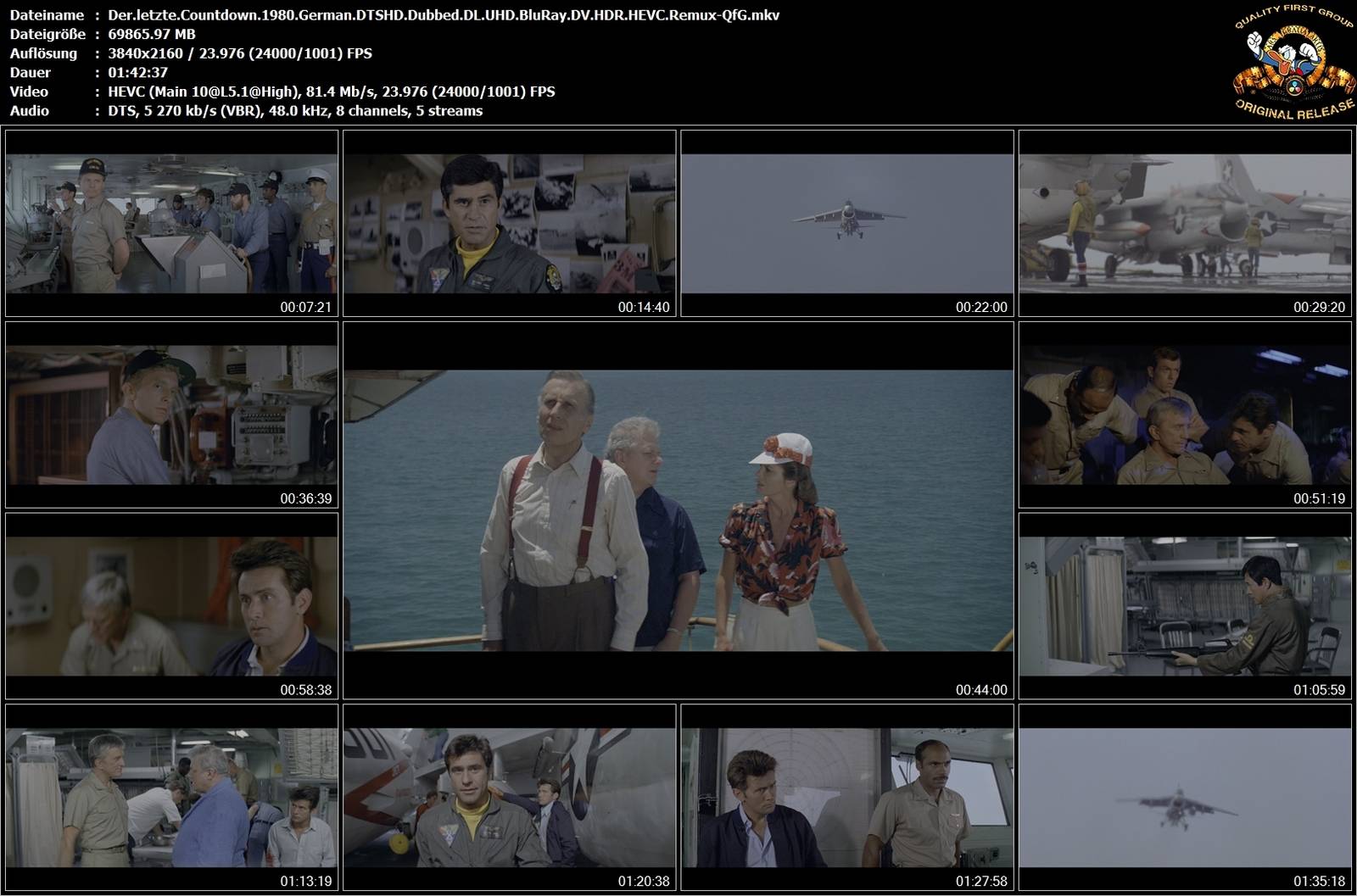The height and width of the screenshot is (896, 1357).
Task: Select the DTS audio info line
Action: [295, 111]
